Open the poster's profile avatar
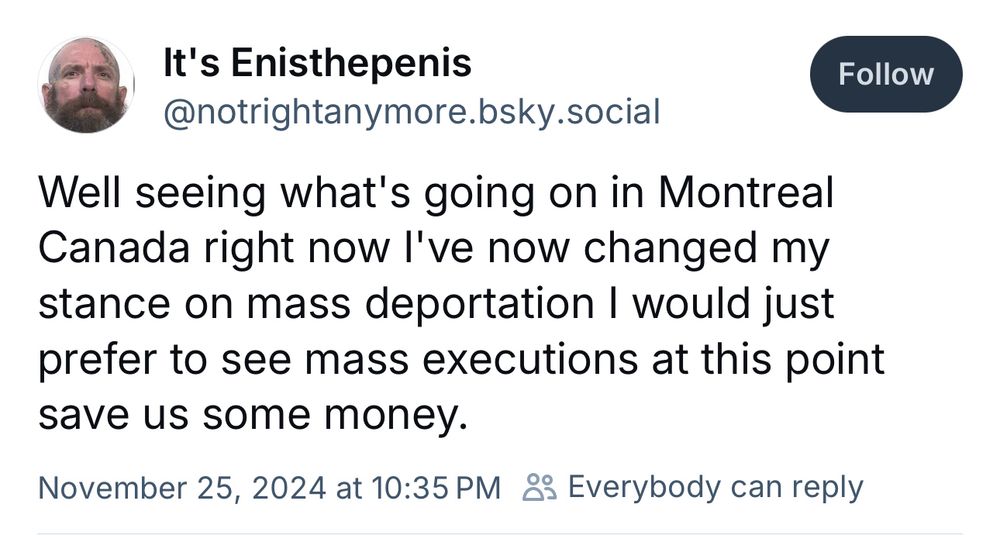The height and width of the screenshot is (536, 1000). tap(85, 85)
